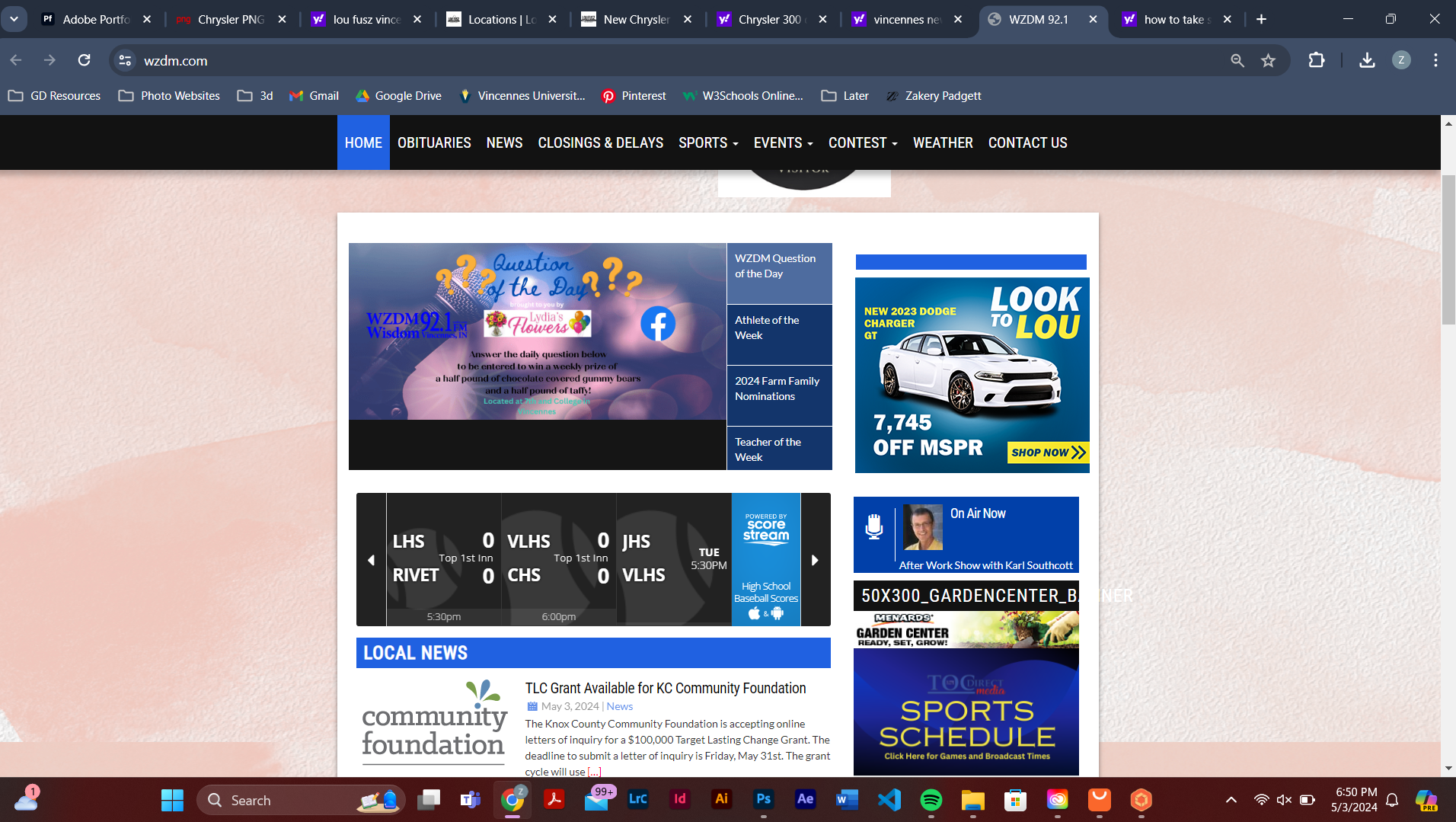Open the 3d bookmark folder
The height and width of the screenshot is (822, 1456).
point(255,96)
